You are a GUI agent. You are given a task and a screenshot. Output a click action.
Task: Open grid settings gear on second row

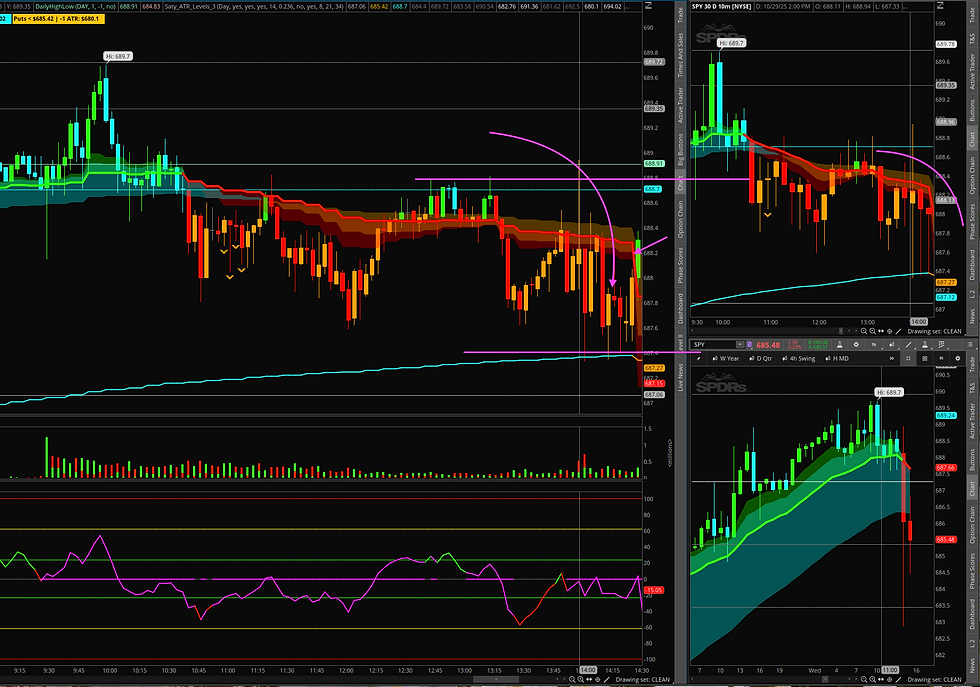[x=958, y=359]
